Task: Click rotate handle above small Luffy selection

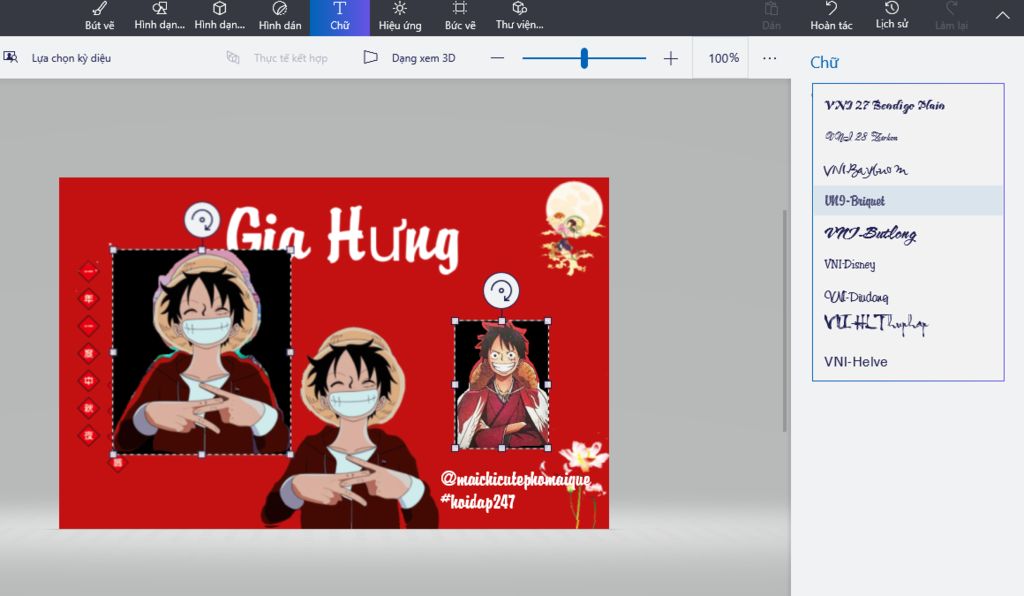Action: (x=502, y=290)
